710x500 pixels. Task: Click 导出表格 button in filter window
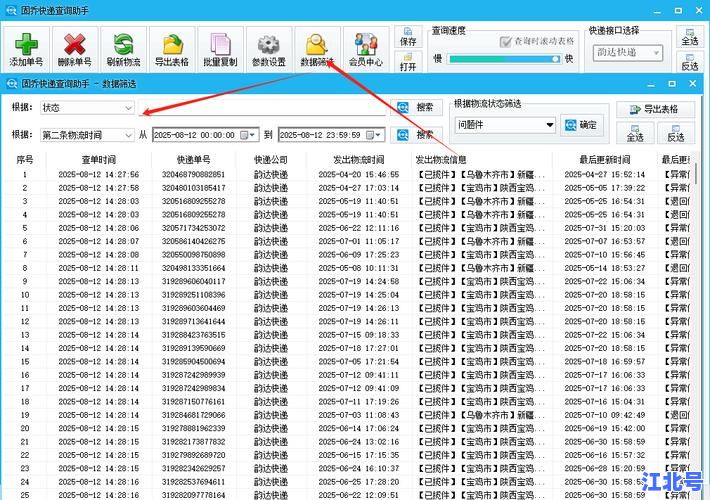point(655,109)
